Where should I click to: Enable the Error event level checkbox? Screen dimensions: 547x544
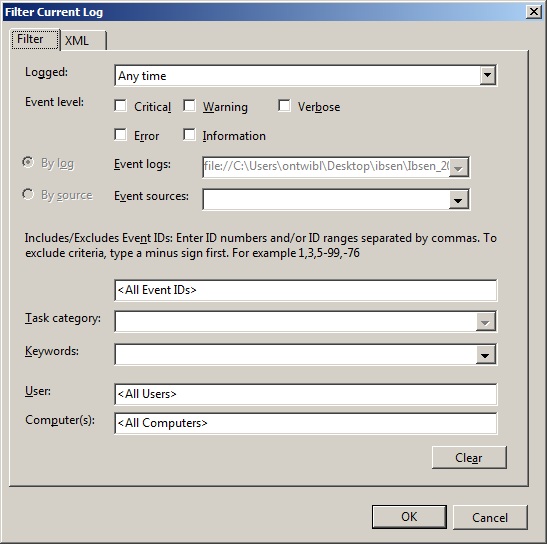tap(120, 135)
